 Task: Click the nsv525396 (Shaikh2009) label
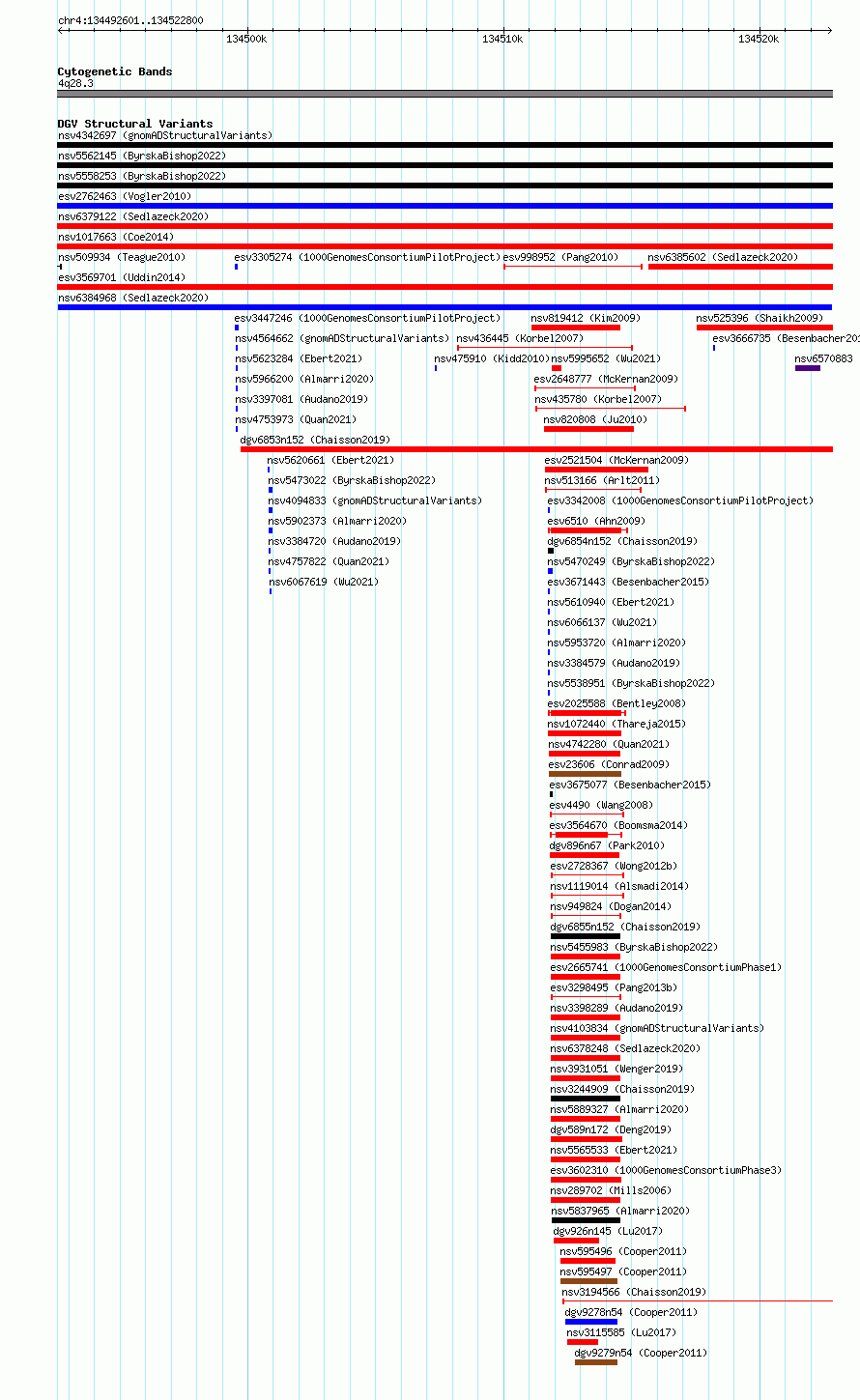[x=760, y=319]
